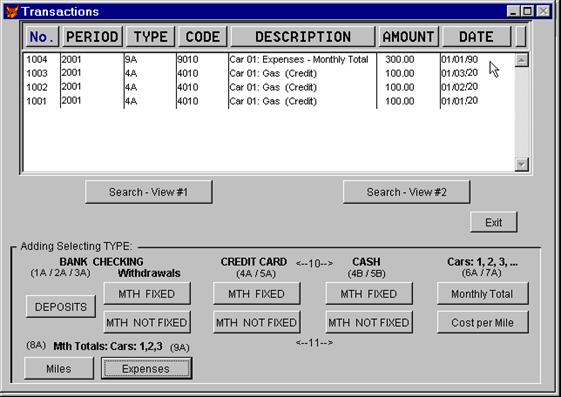Click the list scrollbar down arrow
Image resolution: width=561 pixels, height=397 pixels.
point(522,165)
